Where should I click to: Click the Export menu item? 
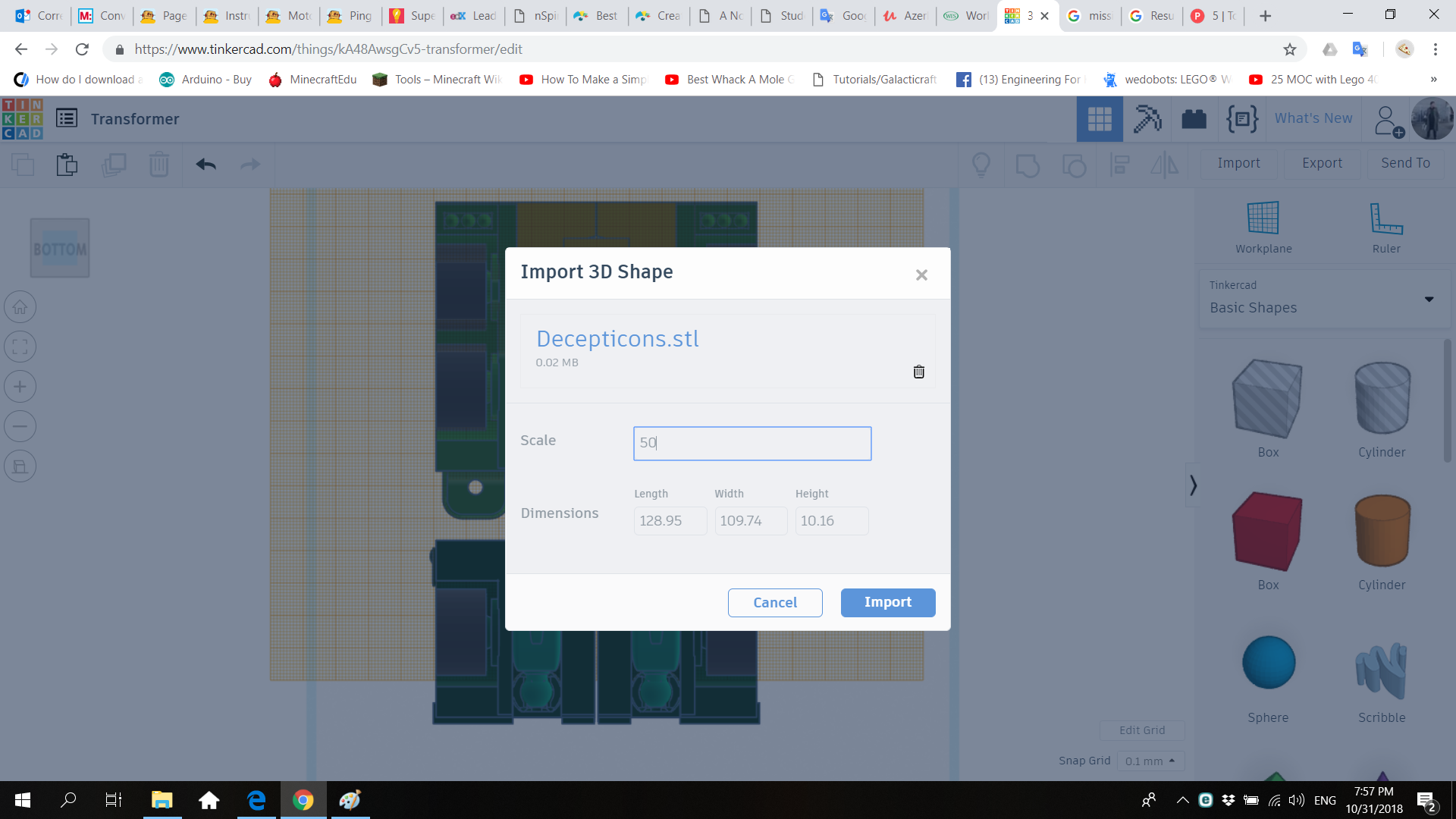pos(1321,163)
